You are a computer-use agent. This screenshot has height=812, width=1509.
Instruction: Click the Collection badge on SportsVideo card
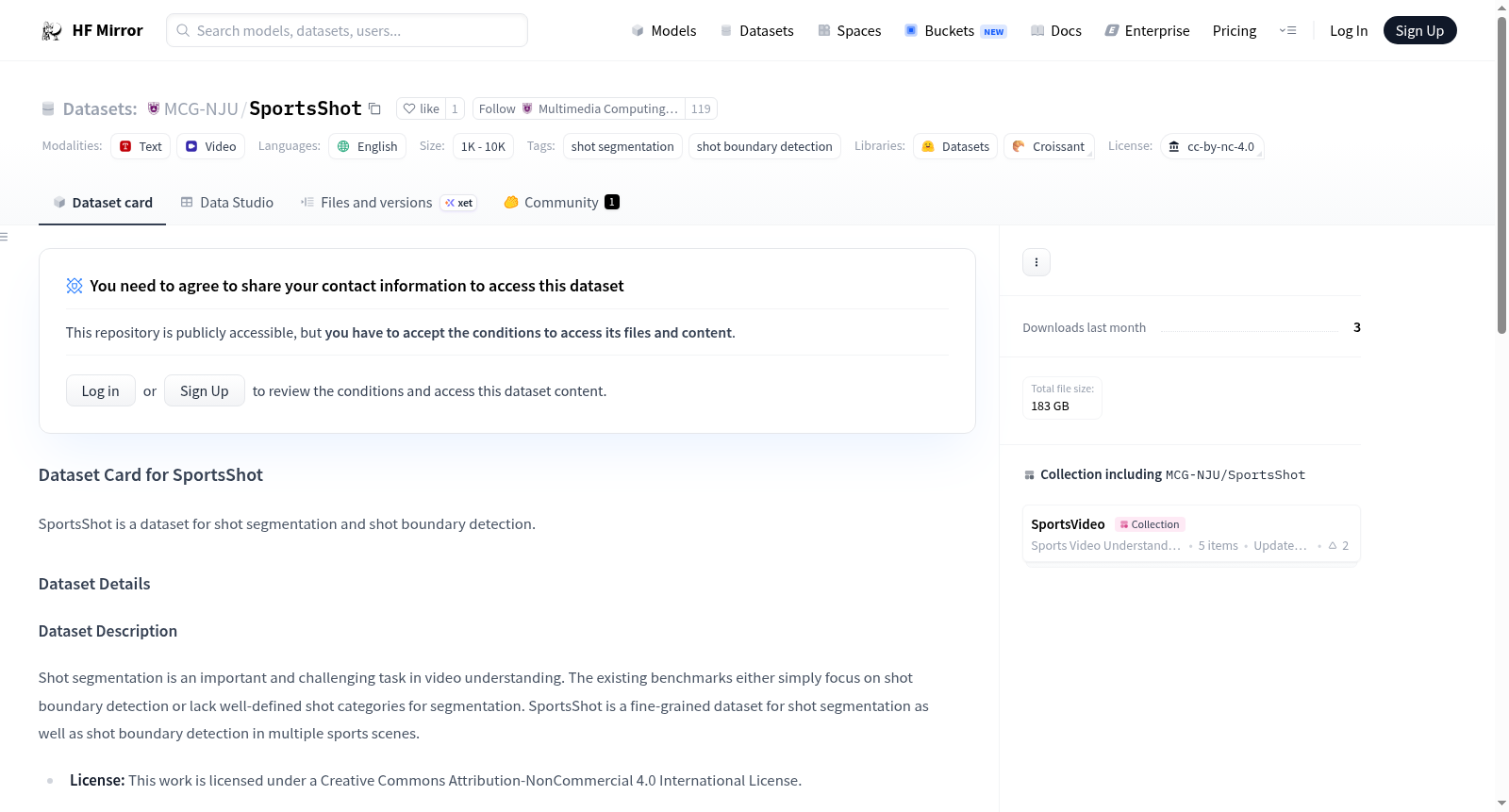tap(1150, 524)
